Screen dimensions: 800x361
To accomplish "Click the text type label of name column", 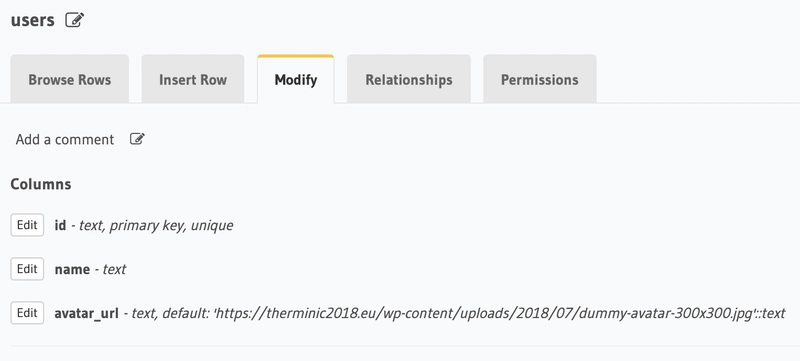I will coord(114,269).
